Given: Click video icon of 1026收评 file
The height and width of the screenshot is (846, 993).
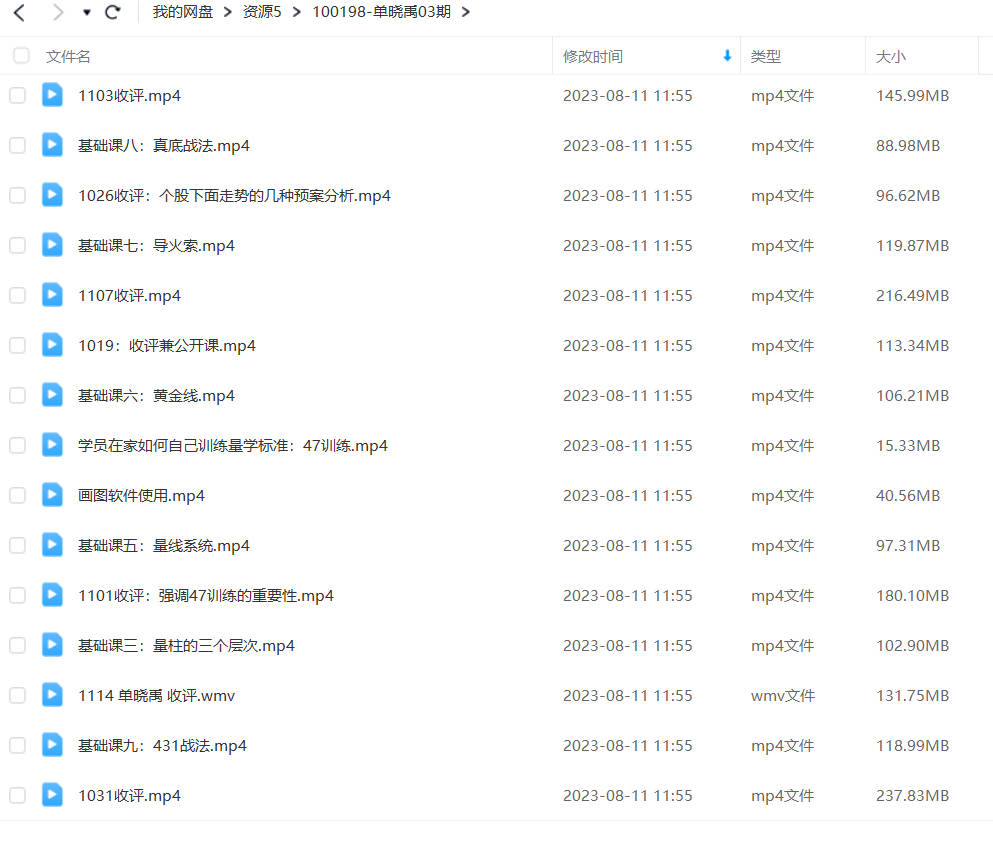Looking at the screenshot, I should click(52, 195).
